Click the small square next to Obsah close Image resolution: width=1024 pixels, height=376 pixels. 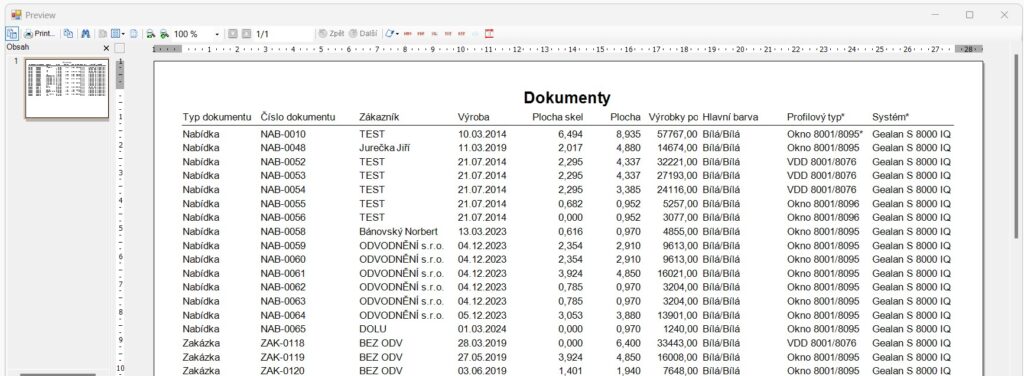119,48
